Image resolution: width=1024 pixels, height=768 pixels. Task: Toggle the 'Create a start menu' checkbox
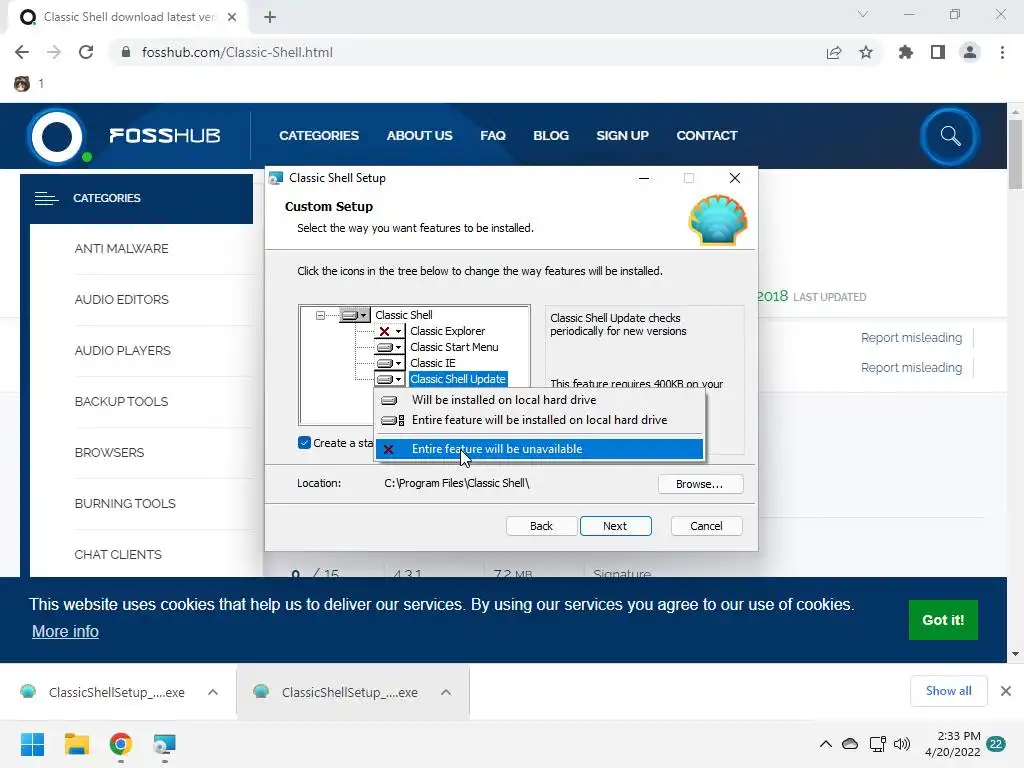304,443
